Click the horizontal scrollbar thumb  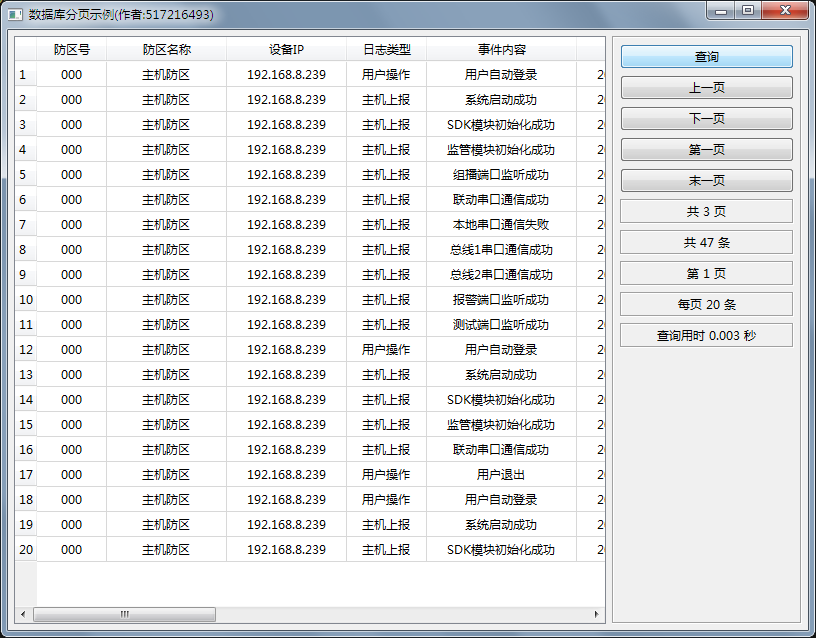[x=124, y=614]
